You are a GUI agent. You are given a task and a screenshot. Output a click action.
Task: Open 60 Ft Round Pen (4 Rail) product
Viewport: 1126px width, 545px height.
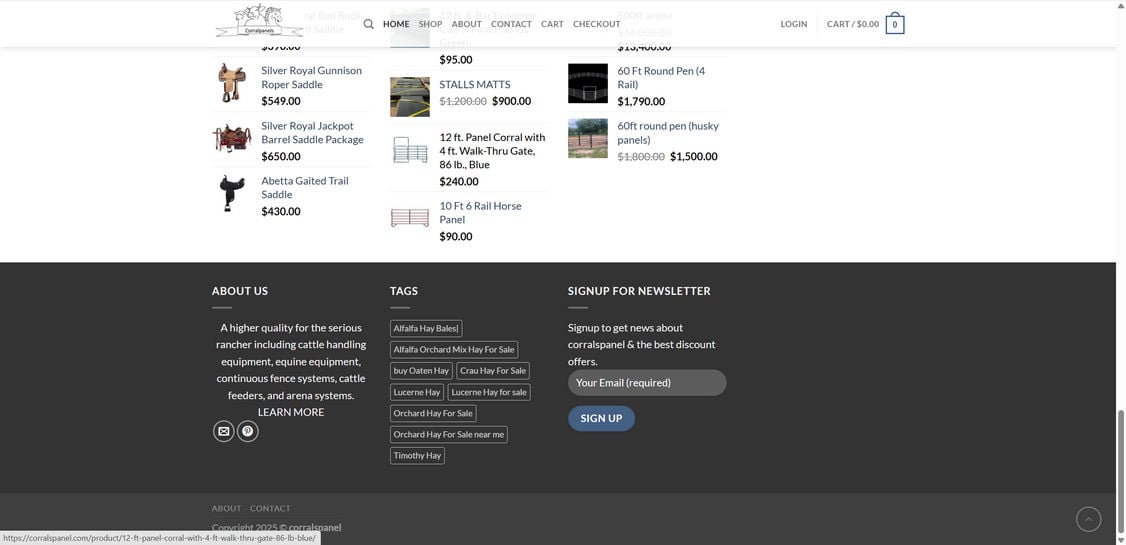click(x=661, y=78)
